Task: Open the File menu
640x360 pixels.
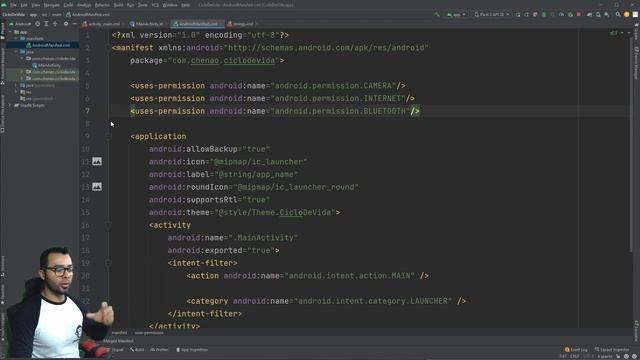Action: [x=13, y=5]
